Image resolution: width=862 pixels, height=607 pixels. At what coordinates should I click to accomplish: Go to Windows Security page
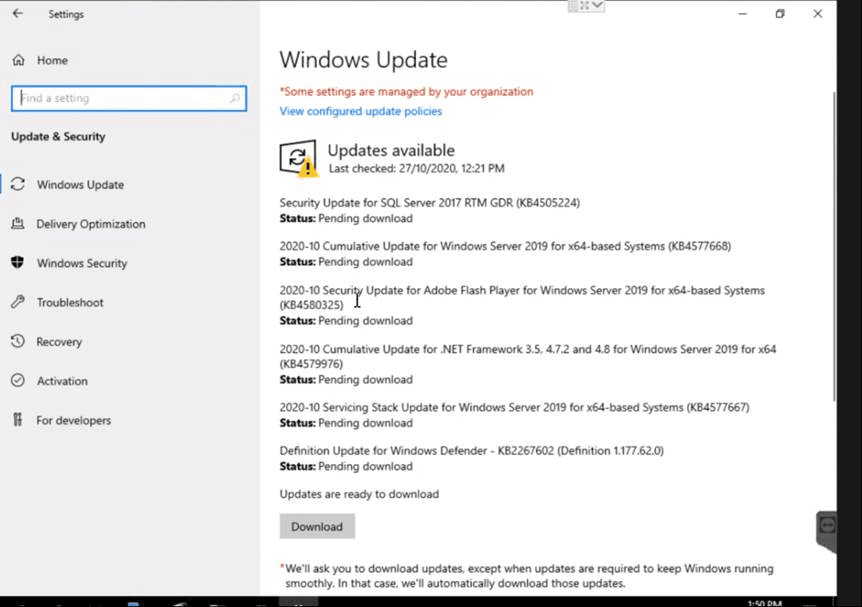coord(82,263)
